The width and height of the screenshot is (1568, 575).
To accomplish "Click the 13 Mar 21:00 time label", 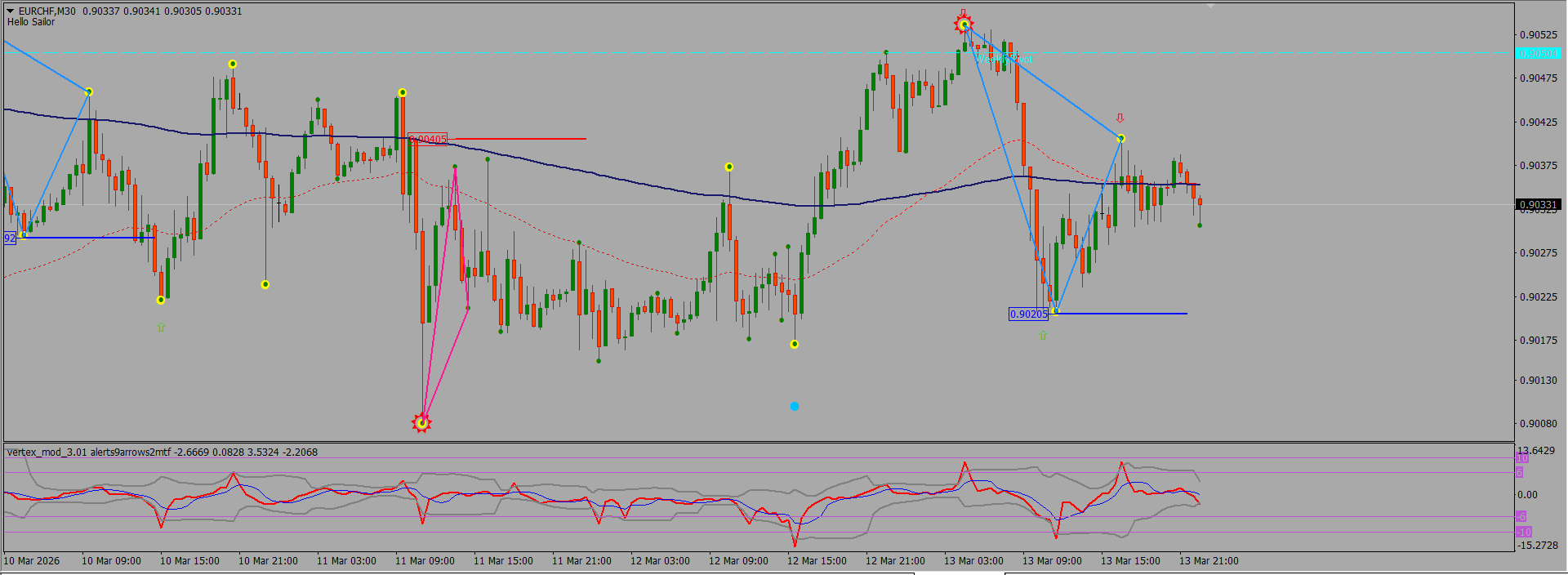I will [x=1209, y=561].
